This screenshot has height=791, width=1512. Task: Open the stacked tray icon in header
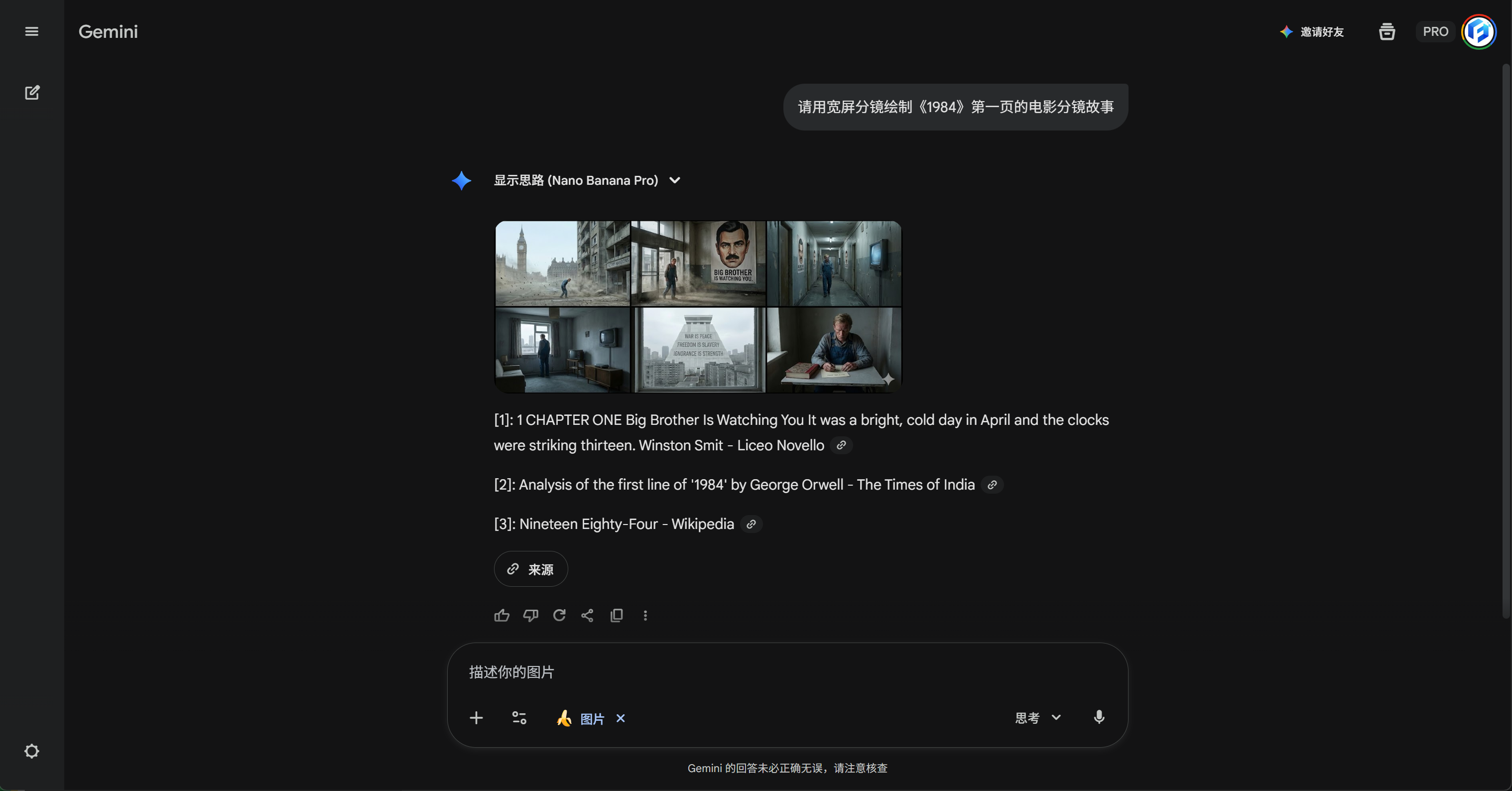coord(1387,32)
